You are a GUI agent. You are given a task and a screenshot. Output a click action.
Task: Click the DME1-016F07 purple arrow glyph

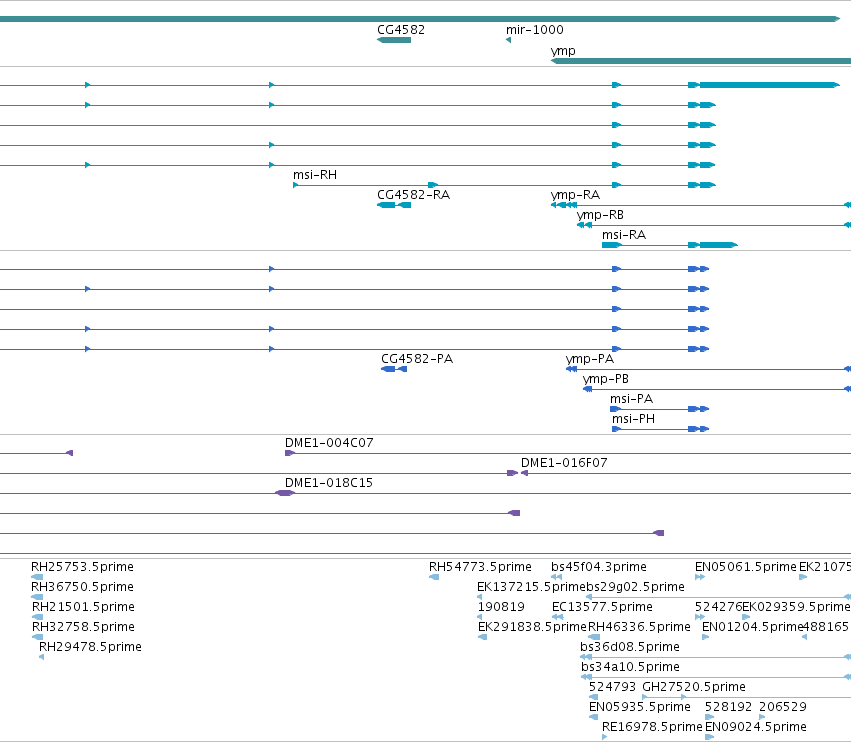[x=524, y=473]
